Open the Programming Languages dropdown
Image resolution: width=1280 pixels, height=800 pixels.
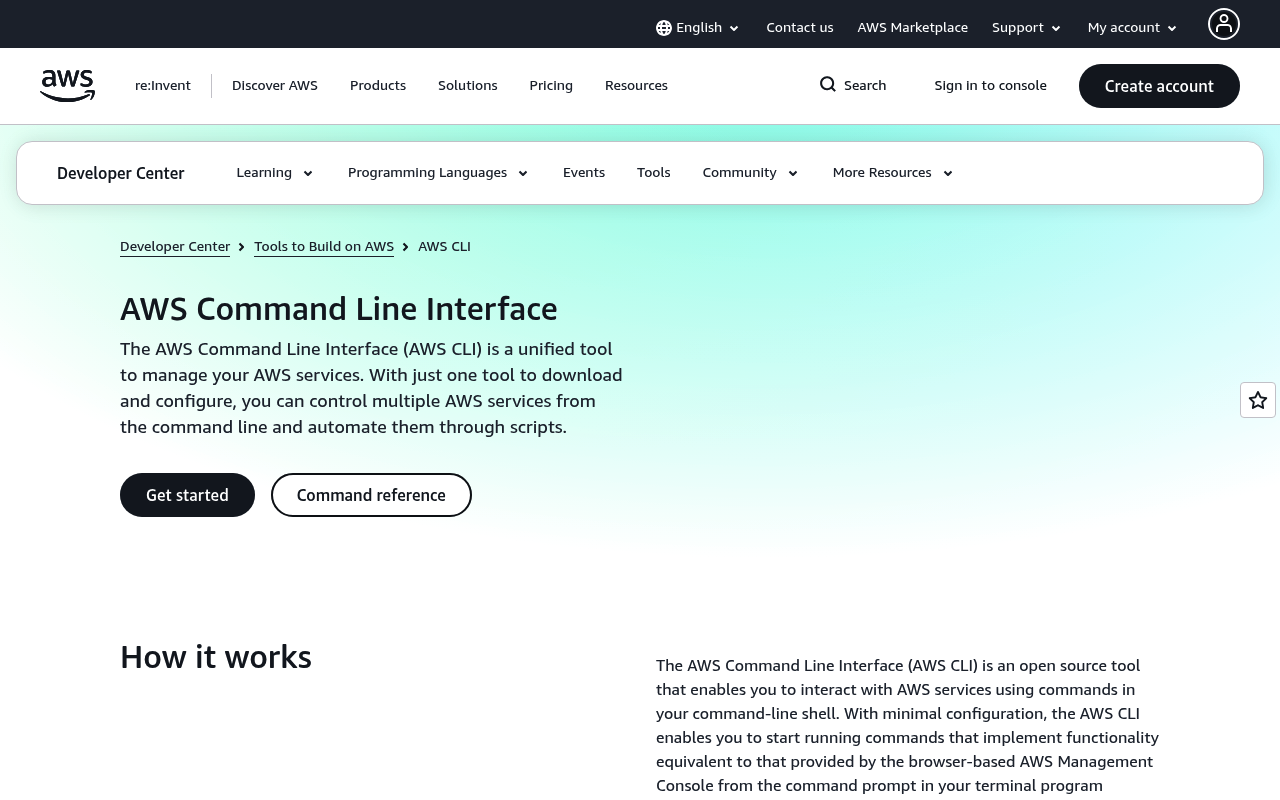(x=438, y=173)
